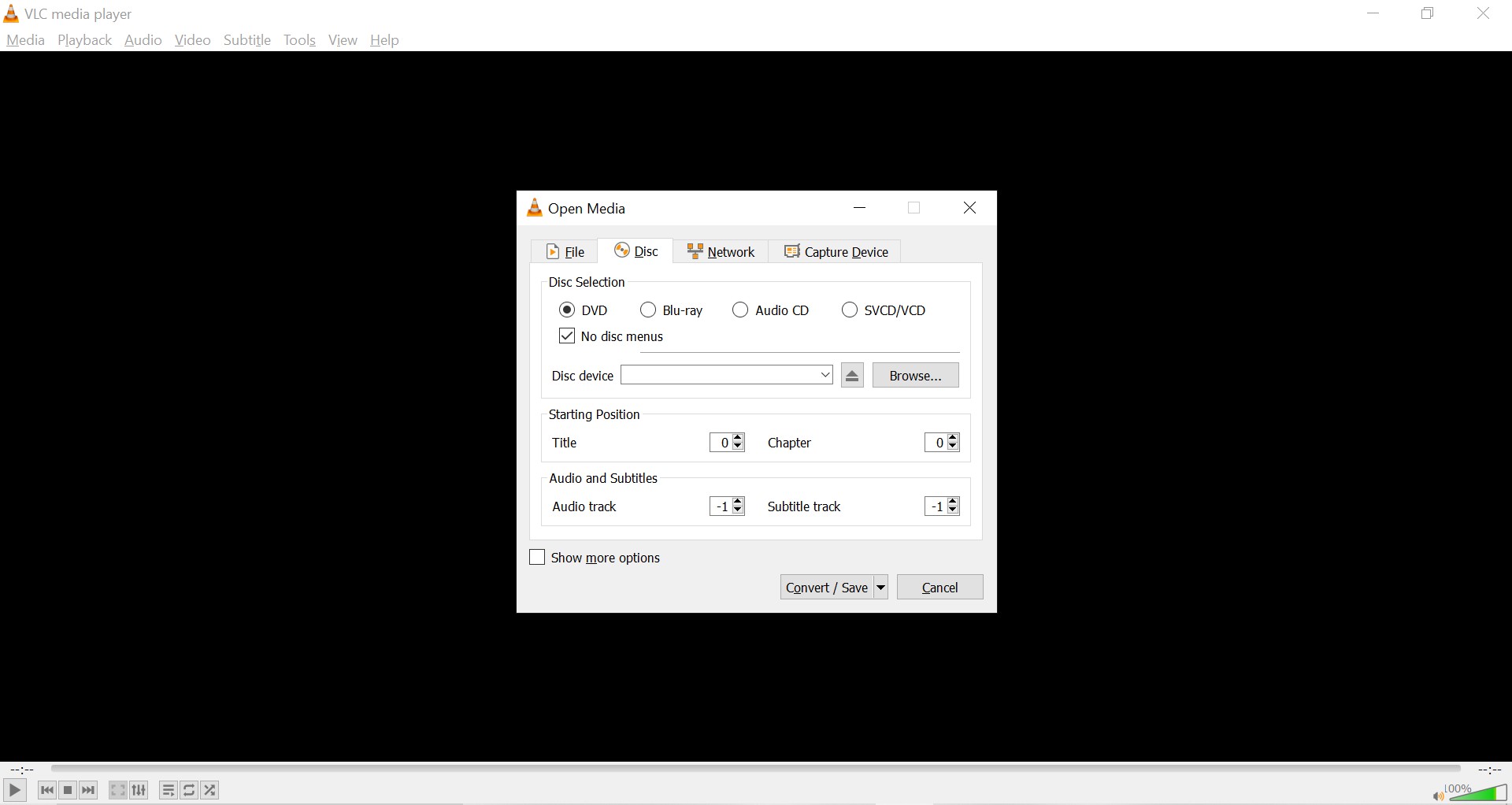Close the Open Media dialog
The height and width of the screenshot is (805, 1512).
coord(970,208)
